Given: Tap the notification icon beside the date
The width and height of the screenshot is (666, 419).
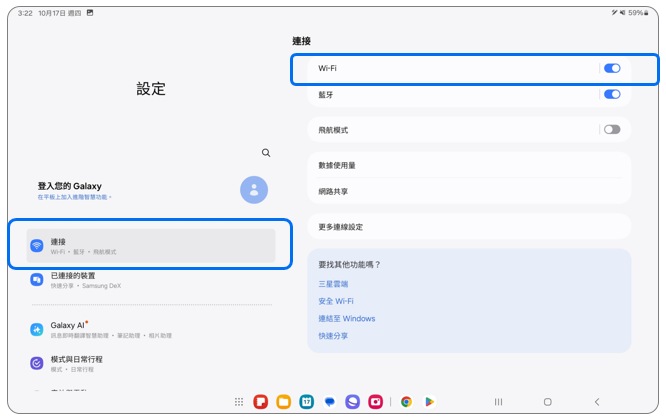Looking at the screenshot, I should pos(90,13).
